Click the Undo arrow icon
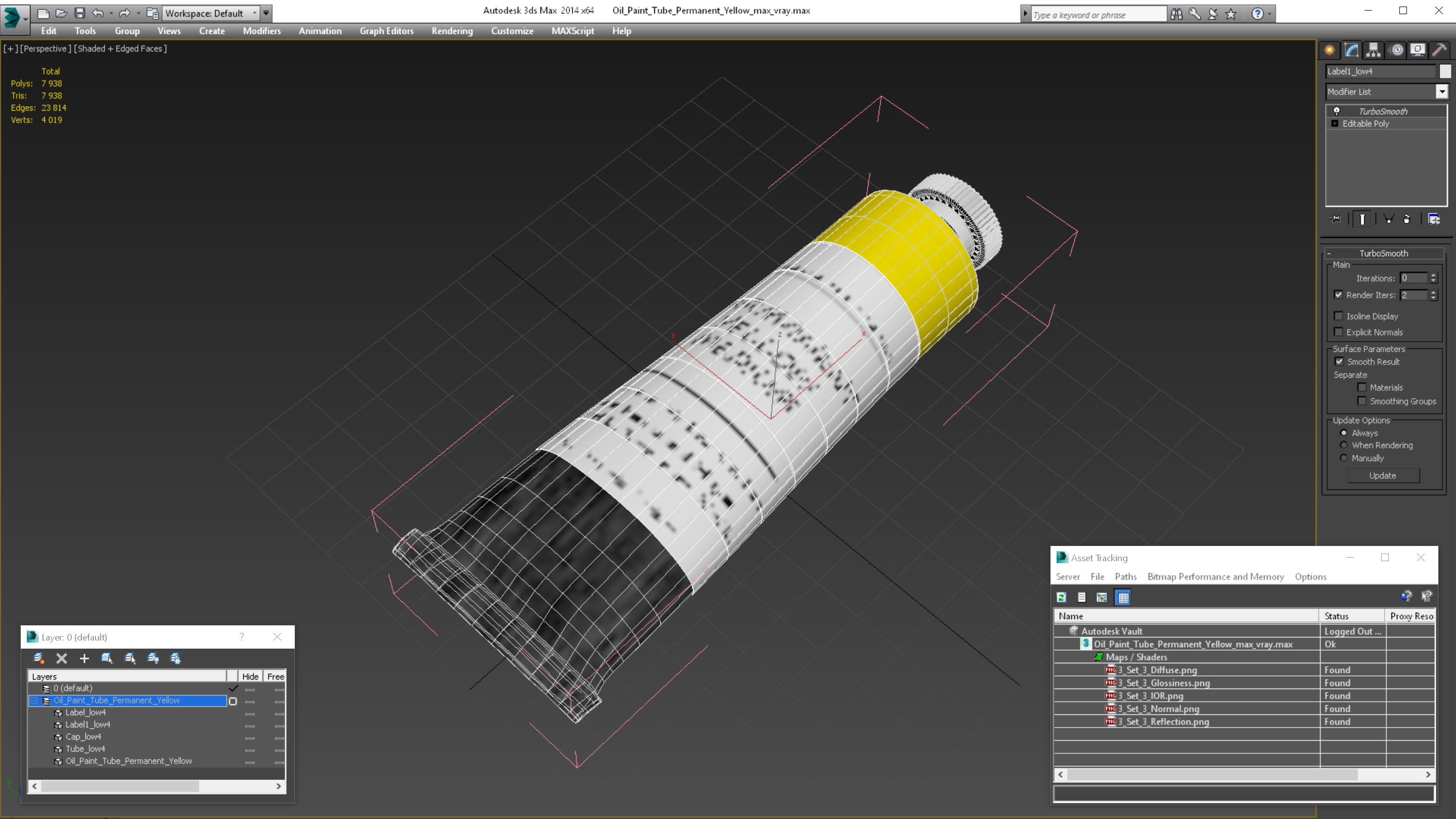This screenshot has width=1456, height=819. click(x=98, y=13)
